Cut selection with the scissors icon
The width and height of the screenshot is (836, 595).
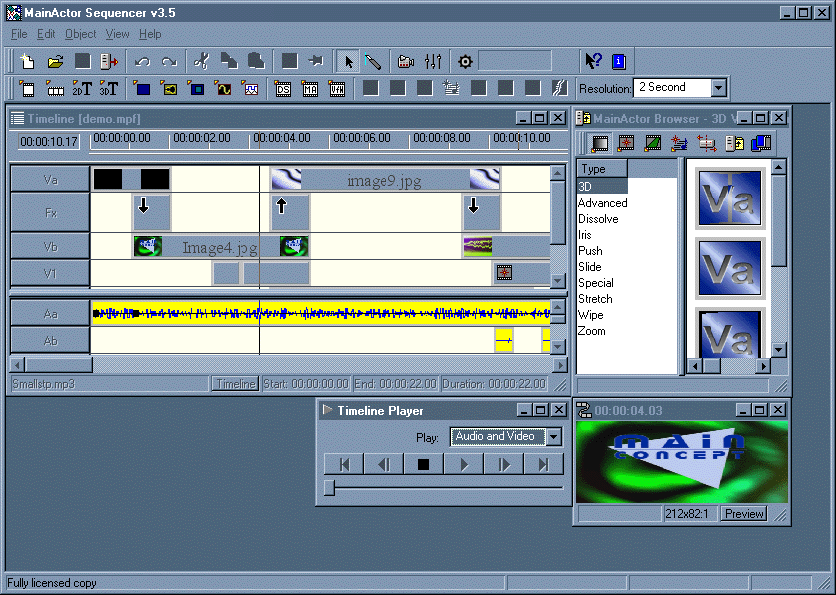pyautogui.click(x=202, y=61)
